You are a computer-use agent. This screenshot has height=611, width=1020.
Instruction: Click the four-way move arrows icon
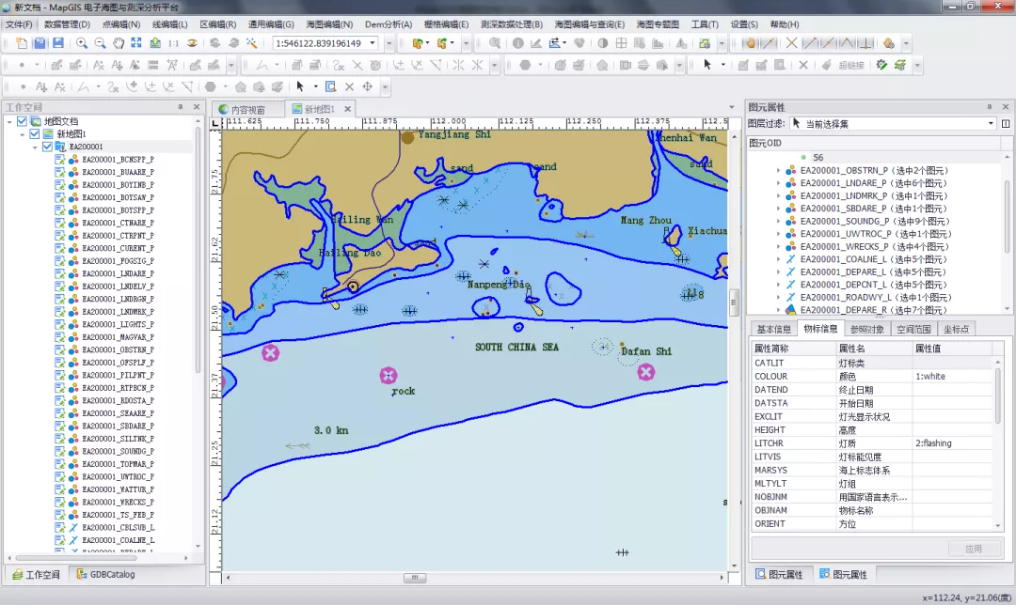(x=368, y=87)
